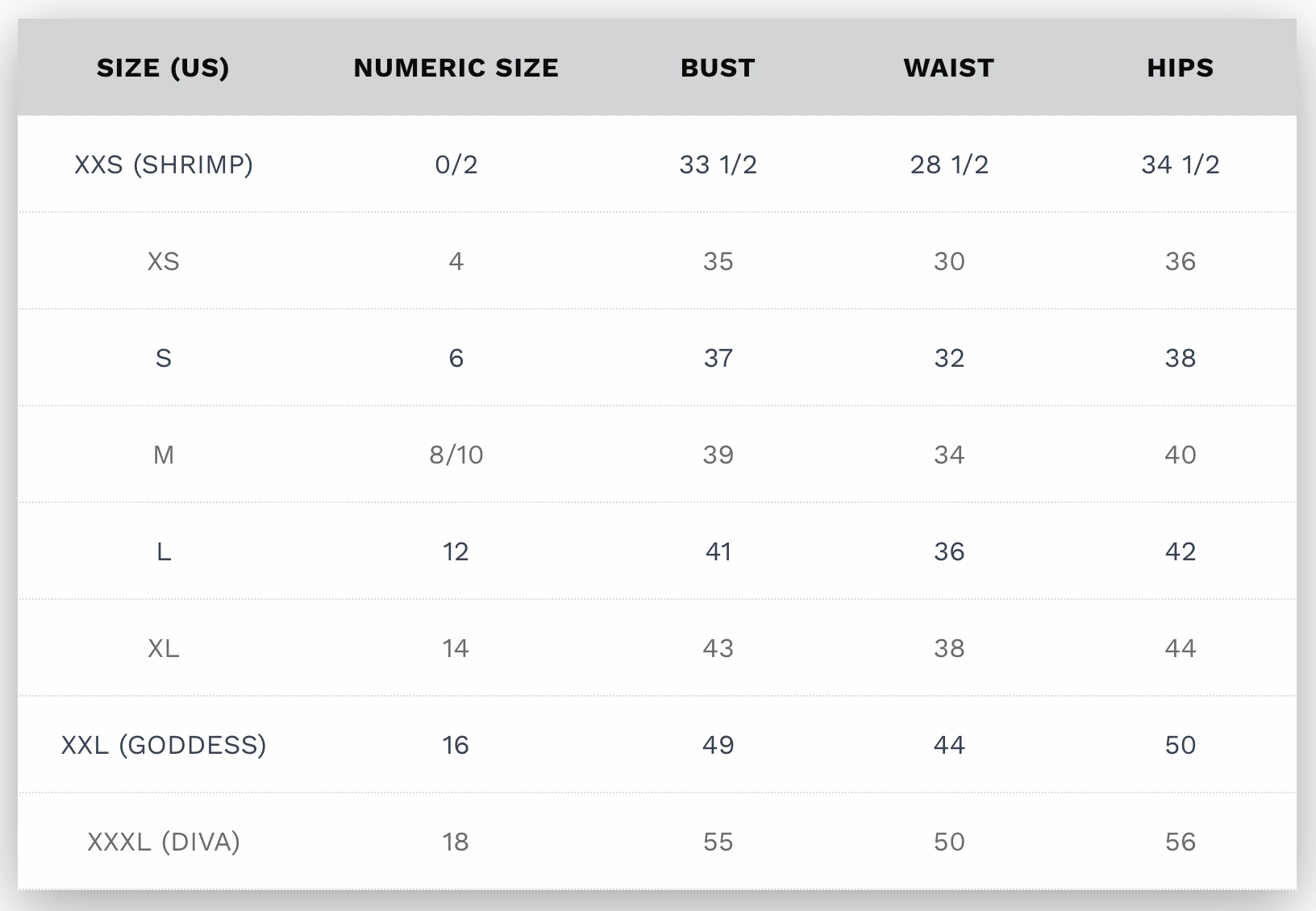The image size is (1316, 911).
Task: Select the XXL (GODDESS) size label
Action: pos(164,745)
